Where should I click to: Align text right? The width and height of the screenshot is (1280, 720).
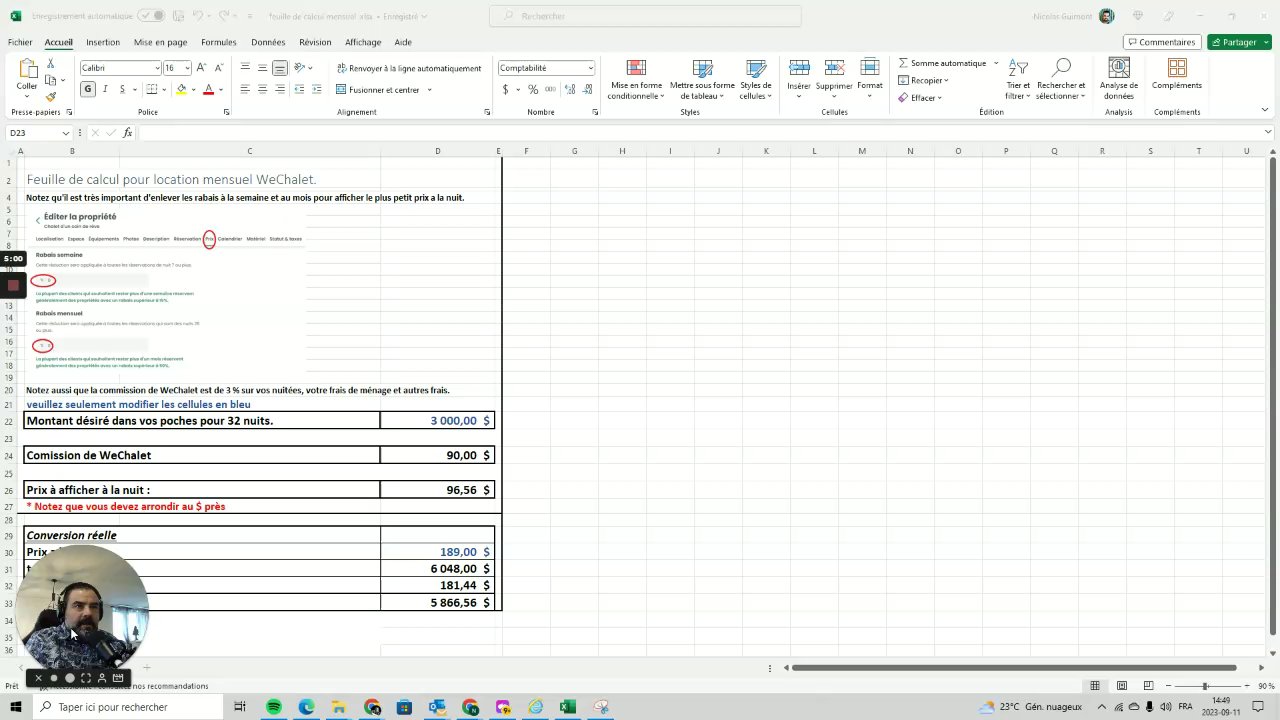(280, 89)
